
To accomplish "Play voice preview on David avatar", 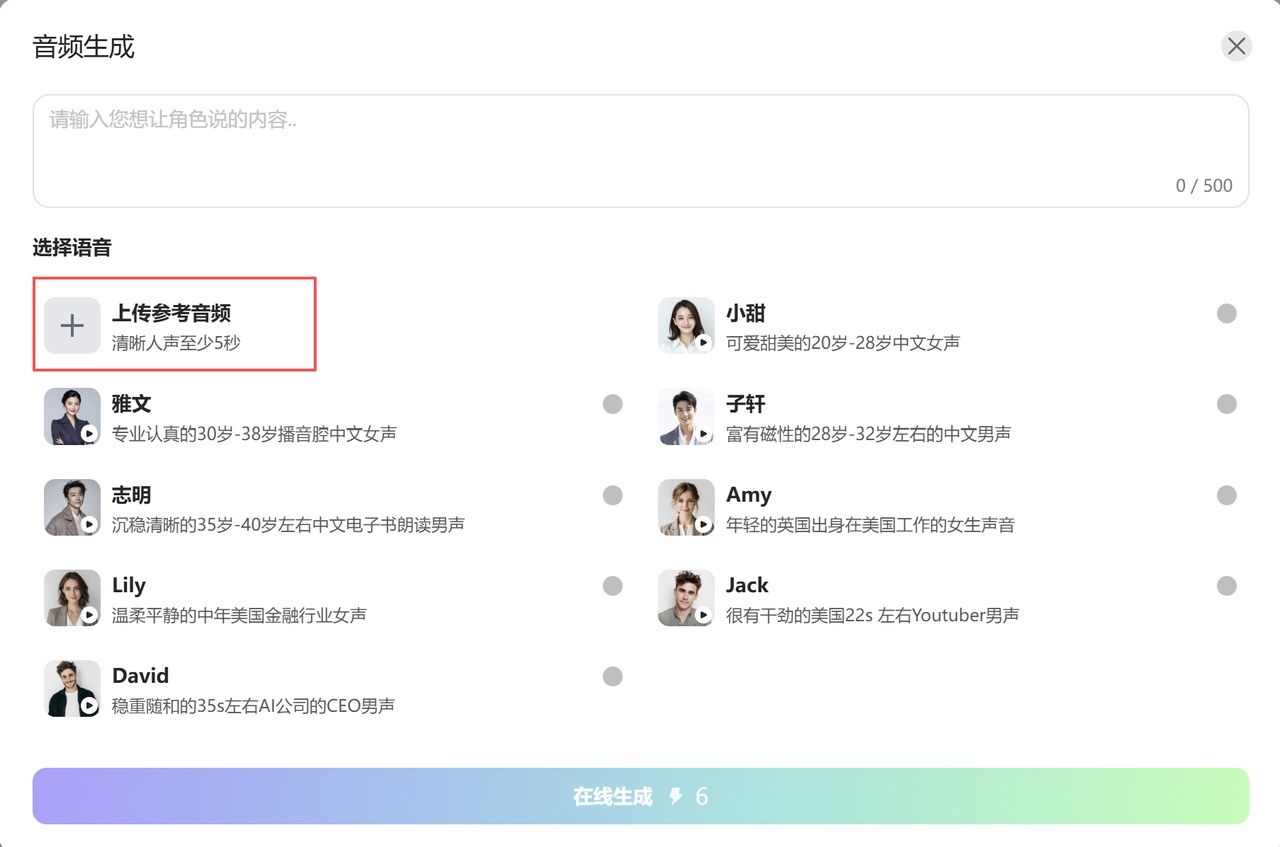I will tap(89, 705).
